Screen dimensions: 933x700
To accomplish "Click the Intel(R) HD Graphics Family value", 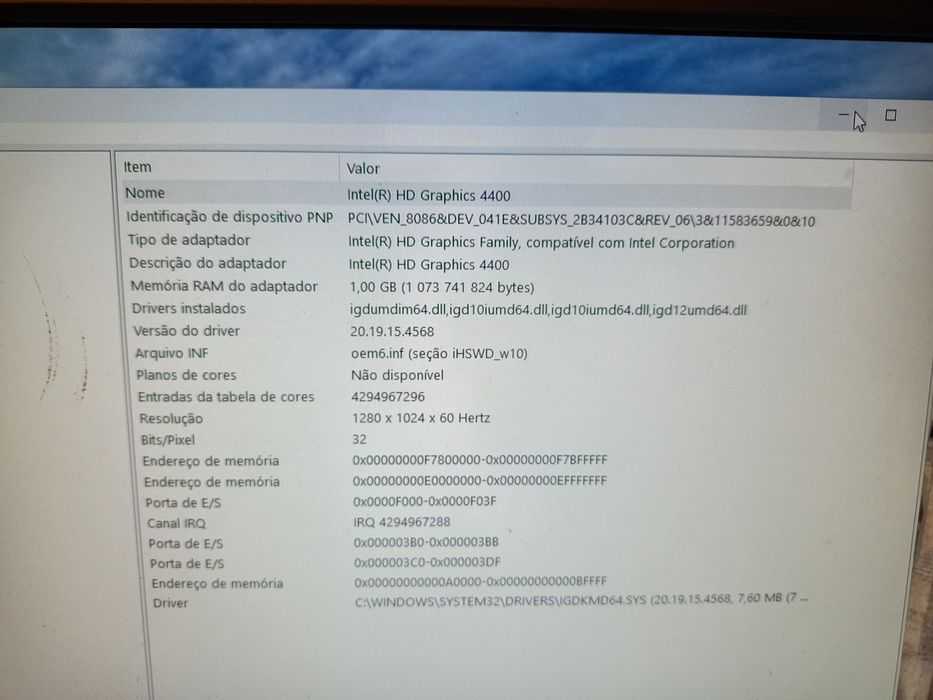I will point(541,242).
